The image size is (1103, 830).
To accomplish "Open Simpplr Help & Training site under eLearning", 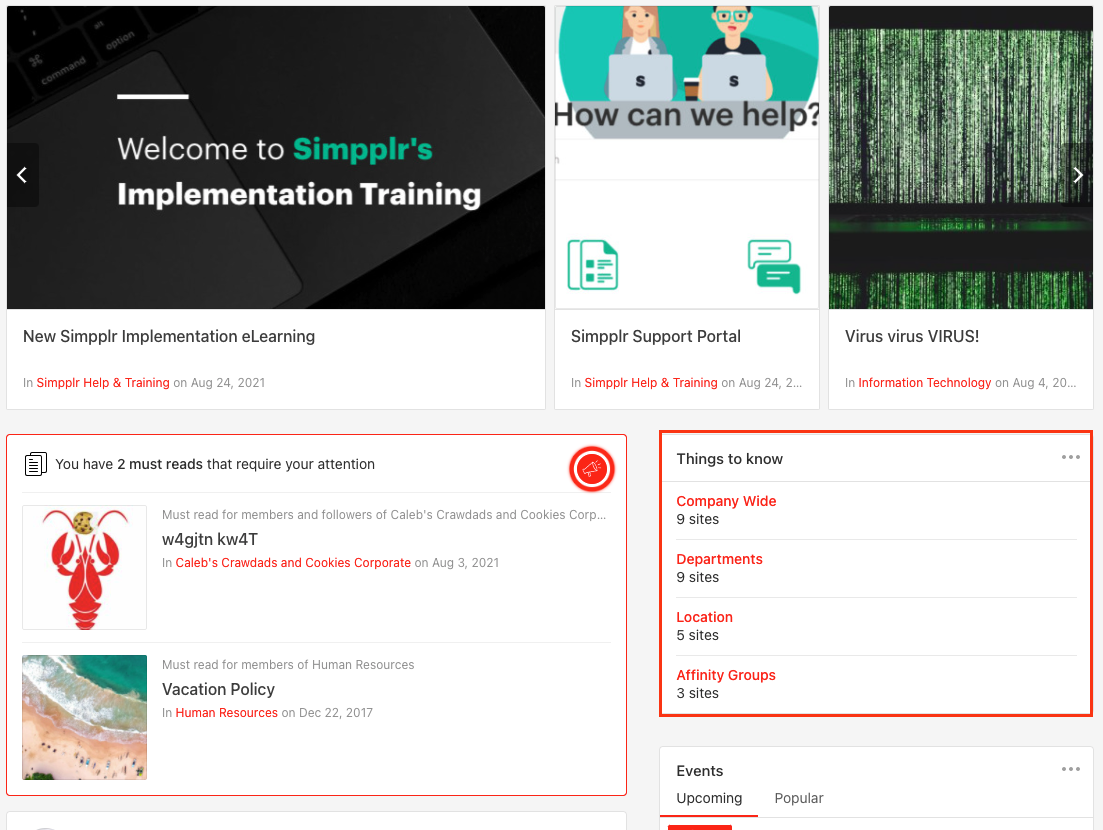I will coord(103,383).
